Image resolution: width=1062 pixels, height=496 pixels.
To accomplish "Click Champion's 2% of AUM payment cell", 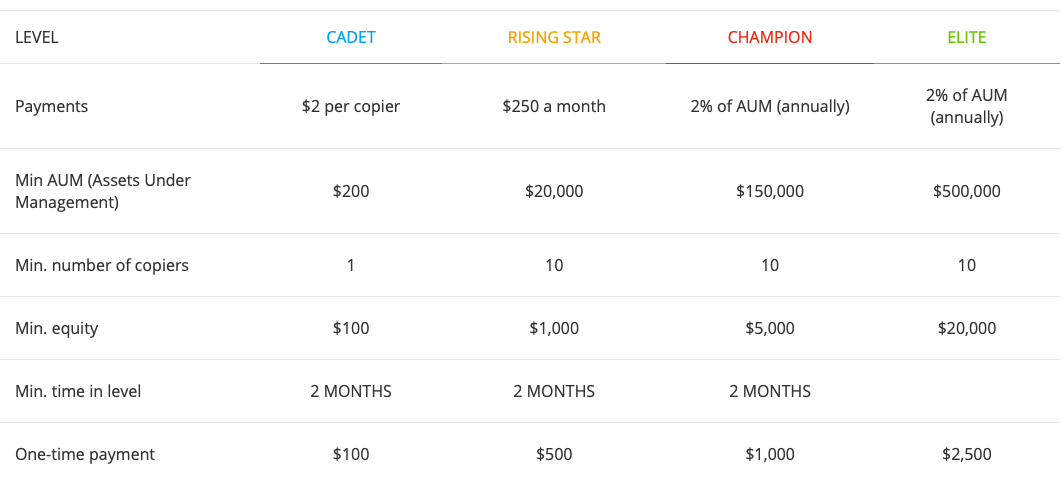I will [x=769, y=106].
